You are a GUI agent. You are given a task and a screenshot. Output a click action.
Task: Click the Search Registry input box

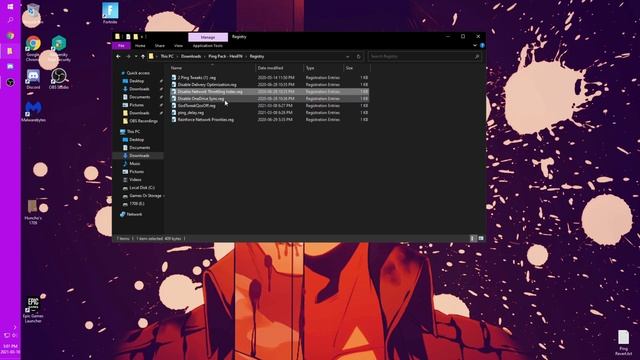(x=424, y=56)
